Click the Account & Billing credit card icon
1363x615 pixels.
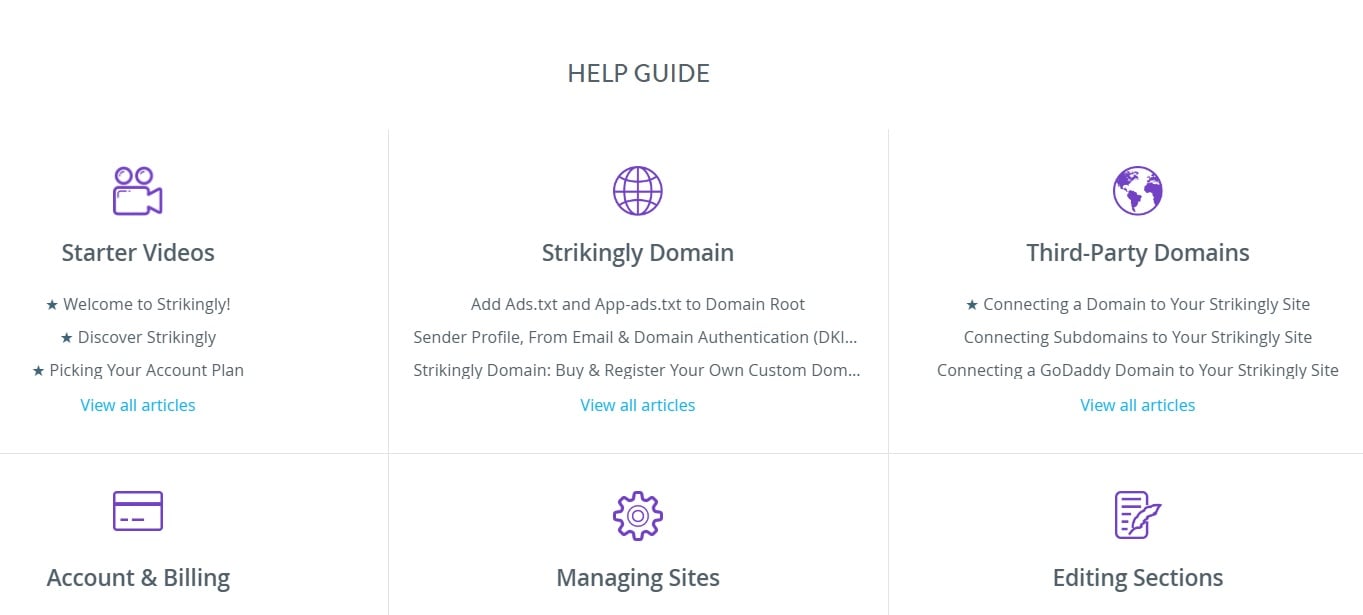click(138, 511)
